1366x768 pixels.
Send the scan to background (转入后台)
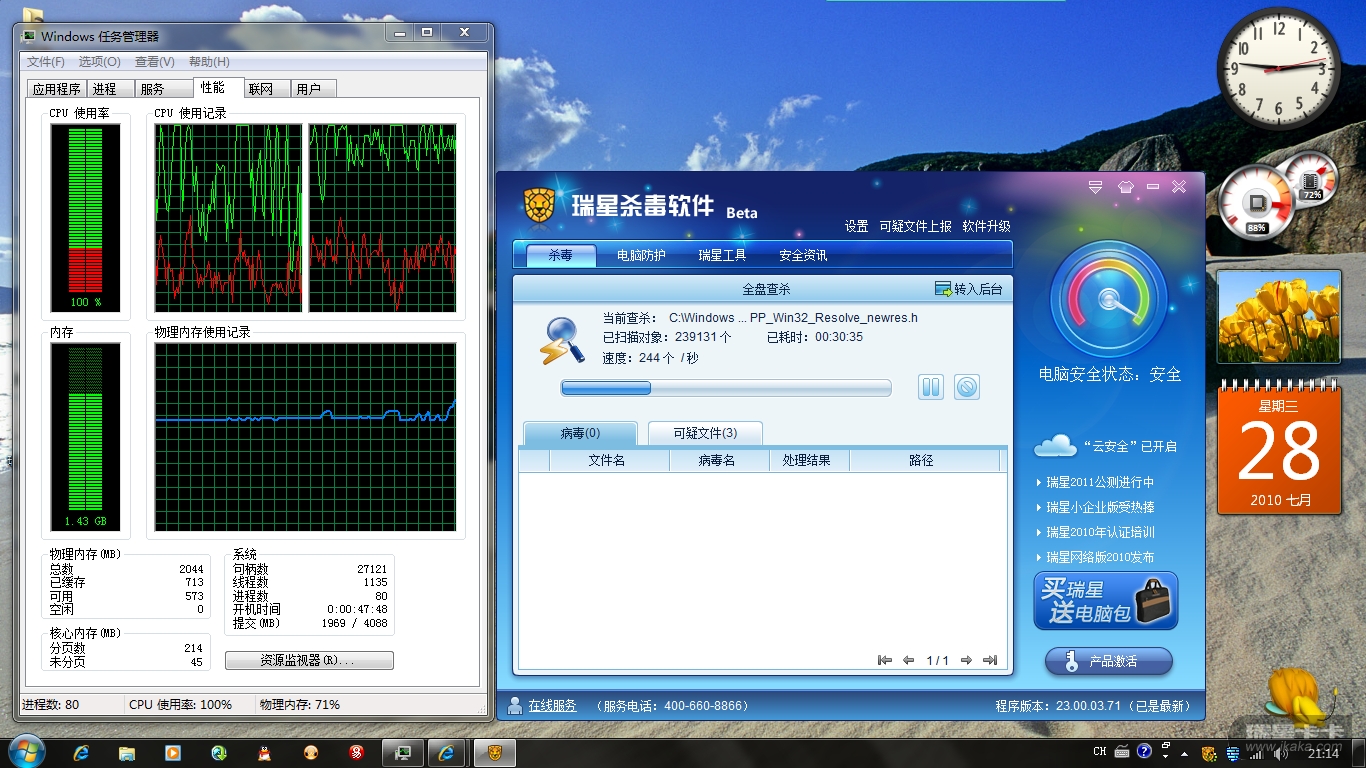[968, 289]
